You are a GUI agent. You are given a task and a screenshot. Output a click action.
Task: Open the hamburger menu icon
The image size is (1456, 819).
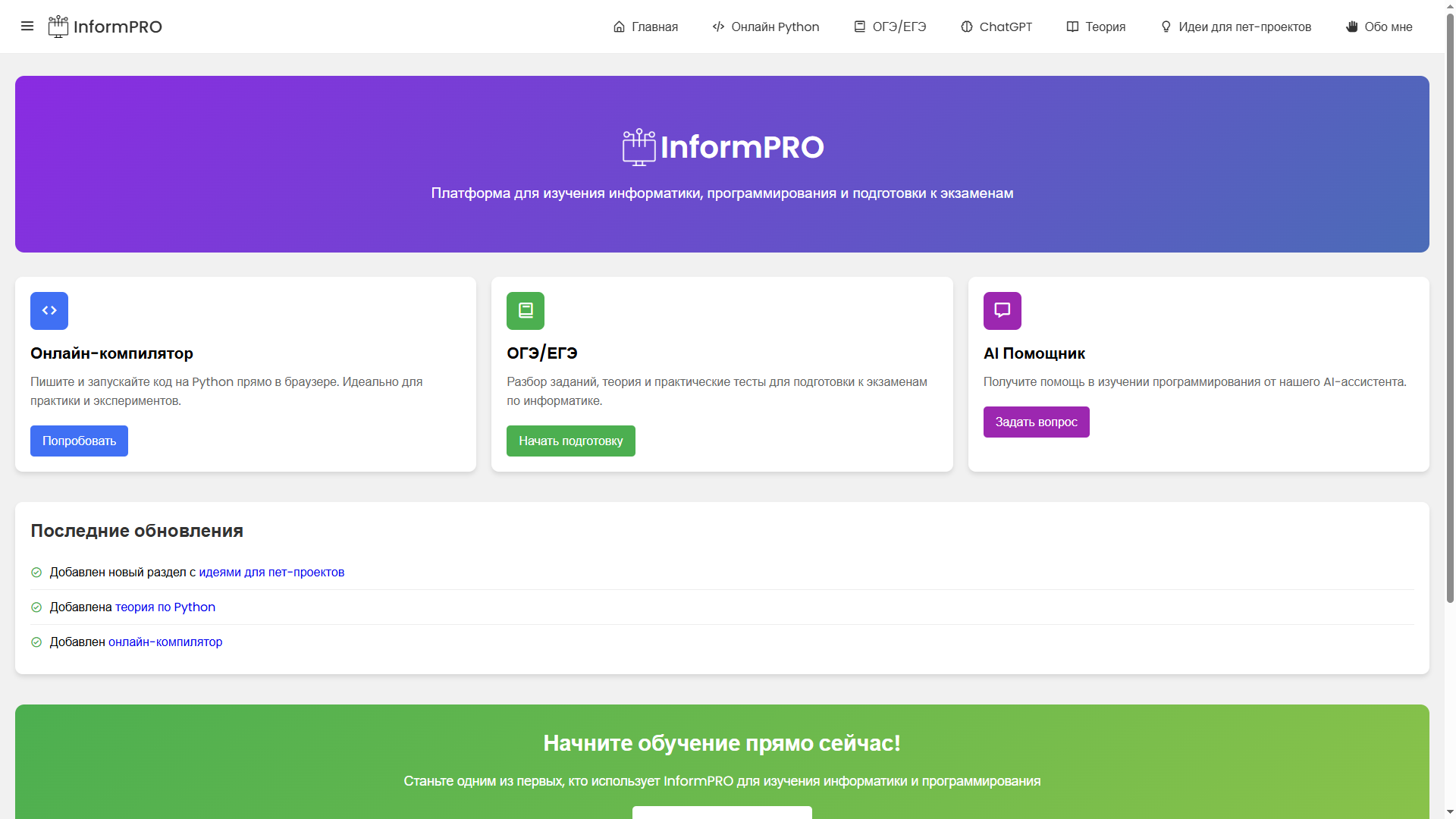point(27,27)
